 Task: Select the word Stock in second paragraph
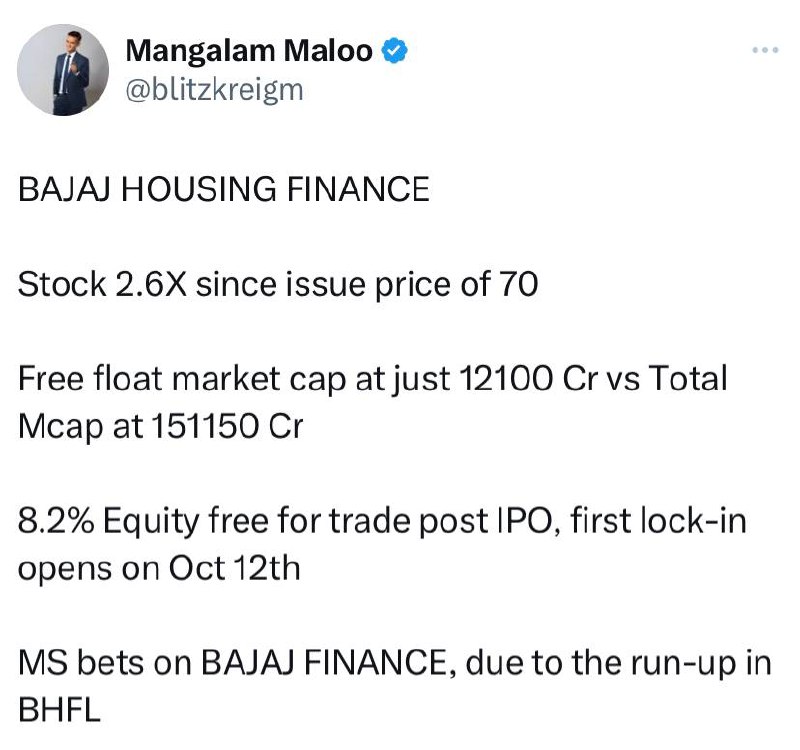tap(62, 284)
